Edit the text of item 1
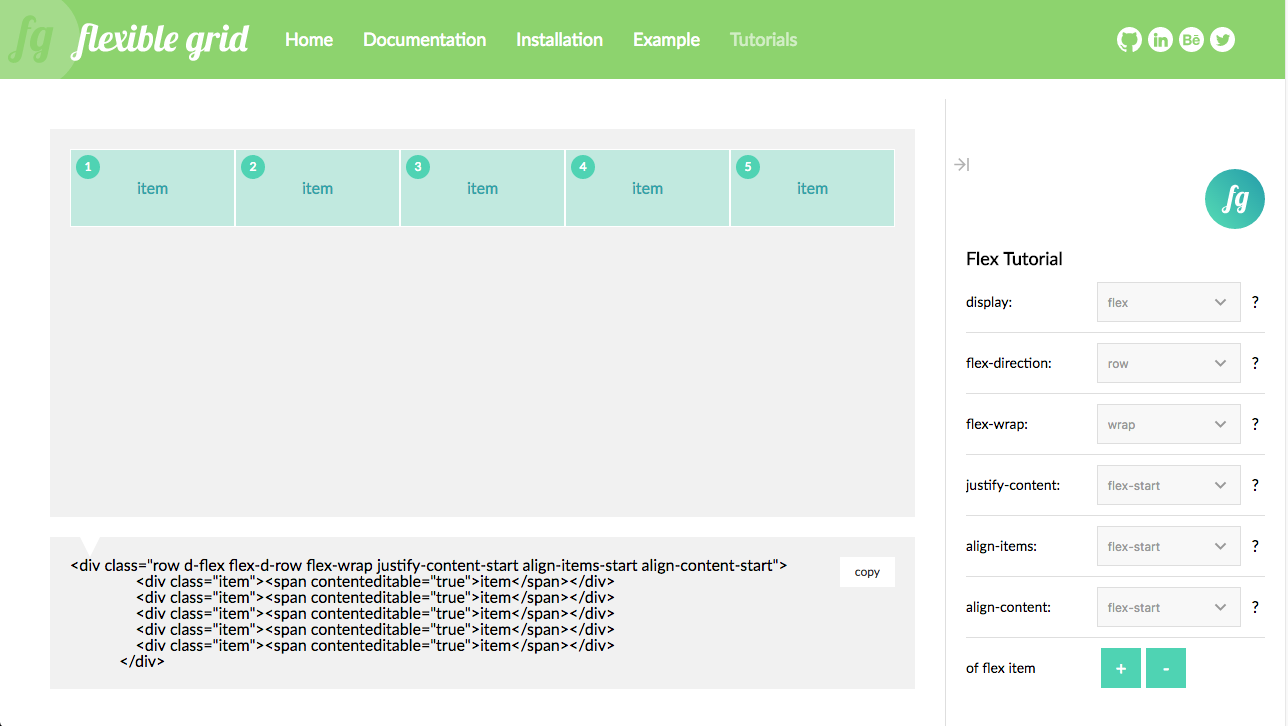Image resolution: width=1288 pixels, height=726 pixels. [x=153, y=188]
